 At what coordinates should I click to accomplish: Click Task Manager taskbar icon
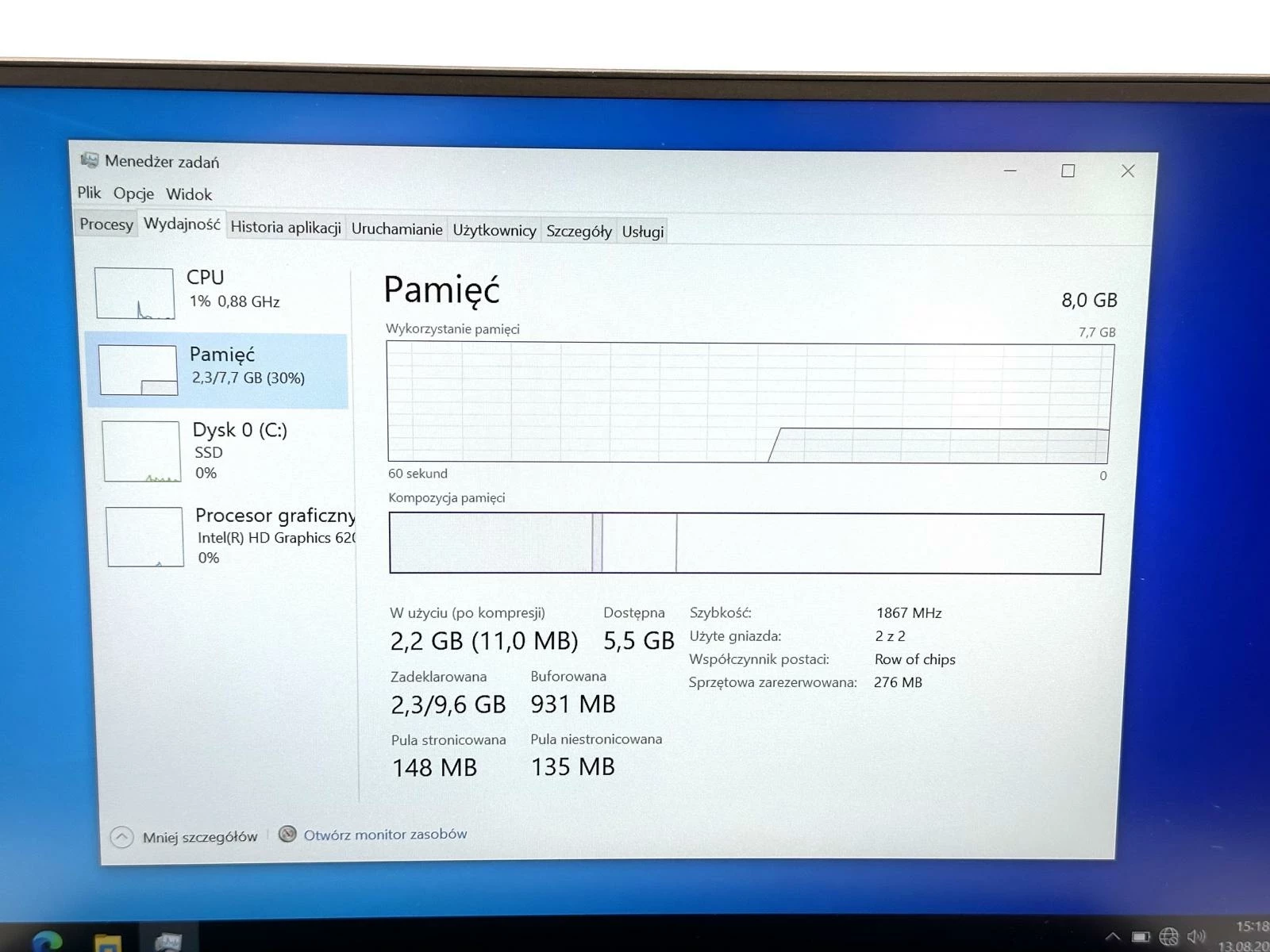(x=168, y=941)
